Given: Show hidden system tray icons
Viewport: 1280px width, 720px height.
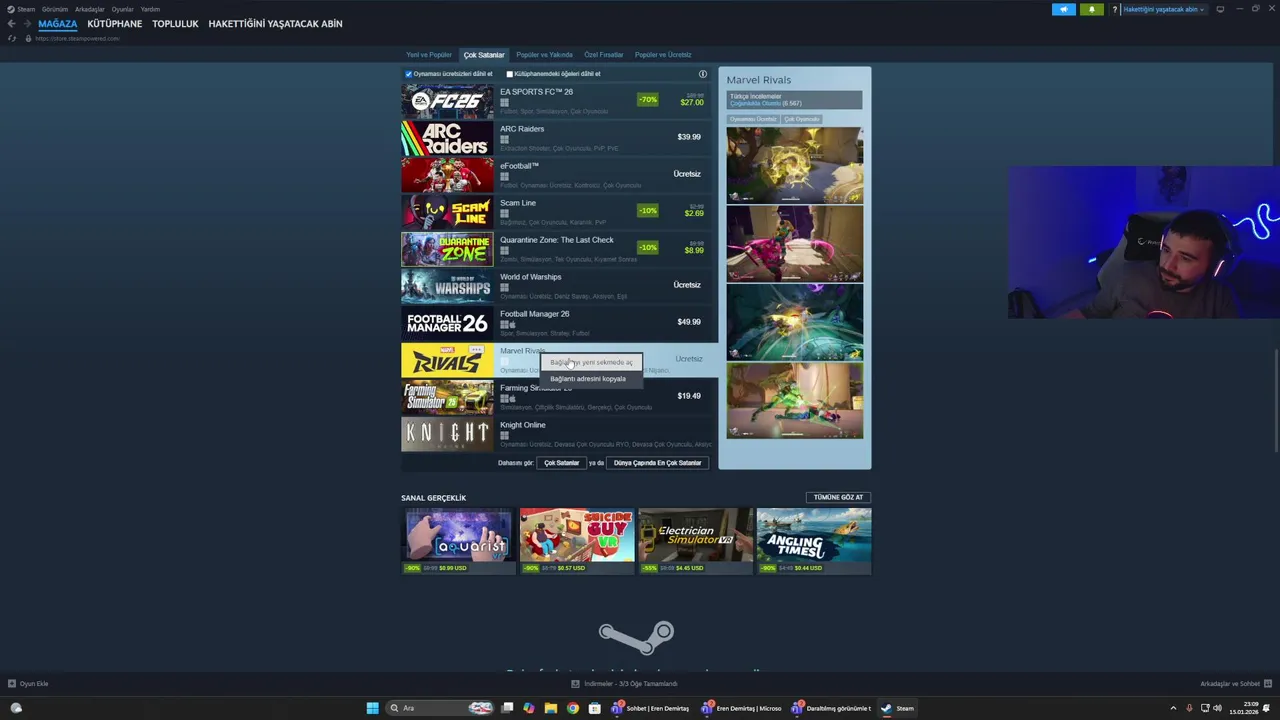Looking at the screenshot, I should pyautogui.click(x=1173, y=708).
